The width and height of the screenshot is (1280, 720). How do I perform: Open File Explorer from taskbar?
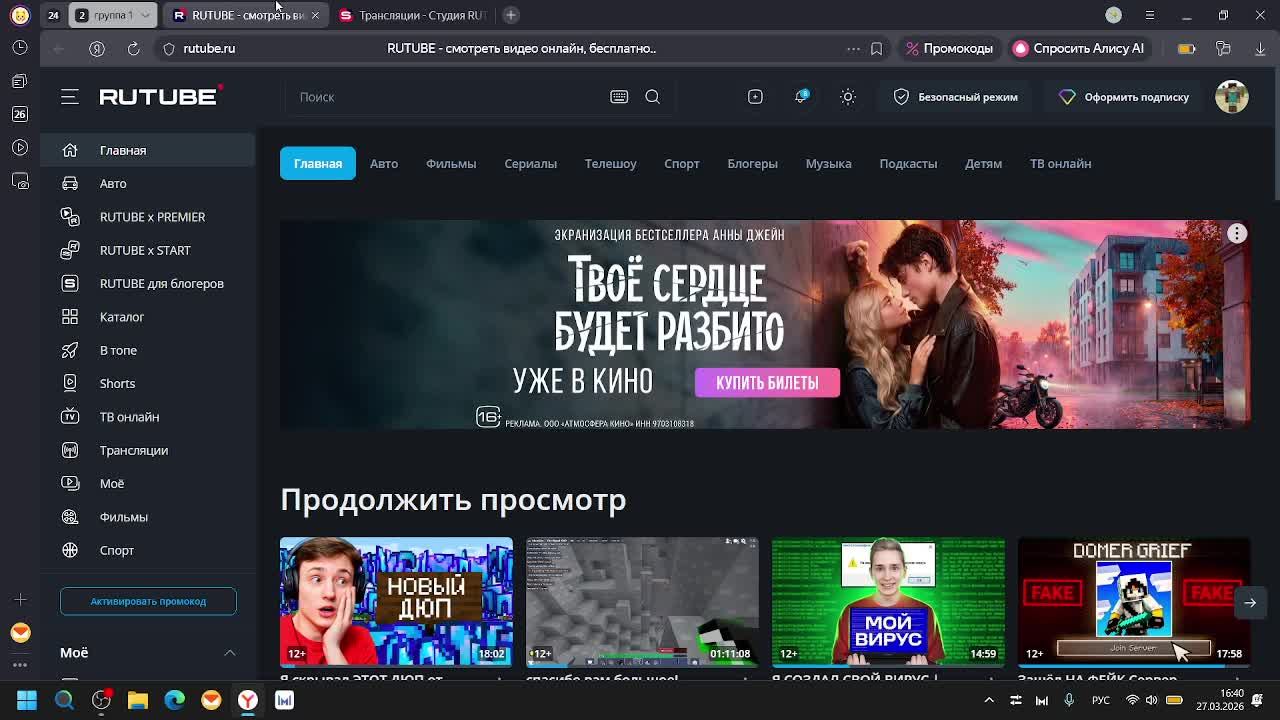tap(138, 700)
